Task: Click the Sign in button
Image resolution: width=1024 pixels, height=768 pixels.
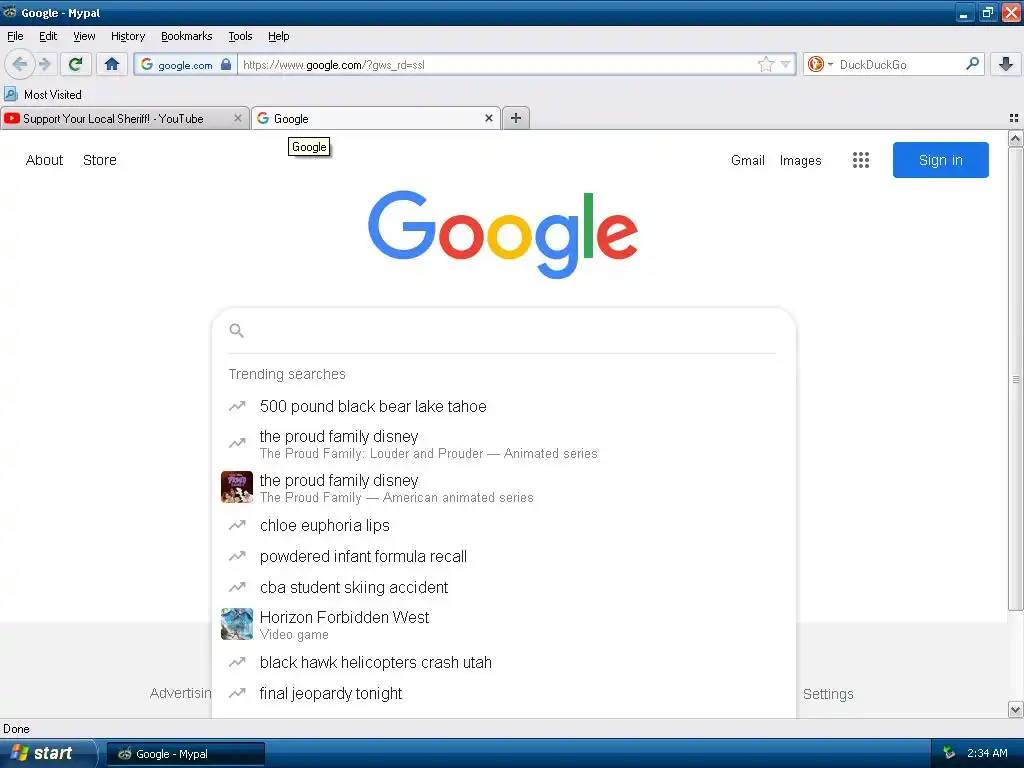Action: pyautogui.click(x=940, y=160)
